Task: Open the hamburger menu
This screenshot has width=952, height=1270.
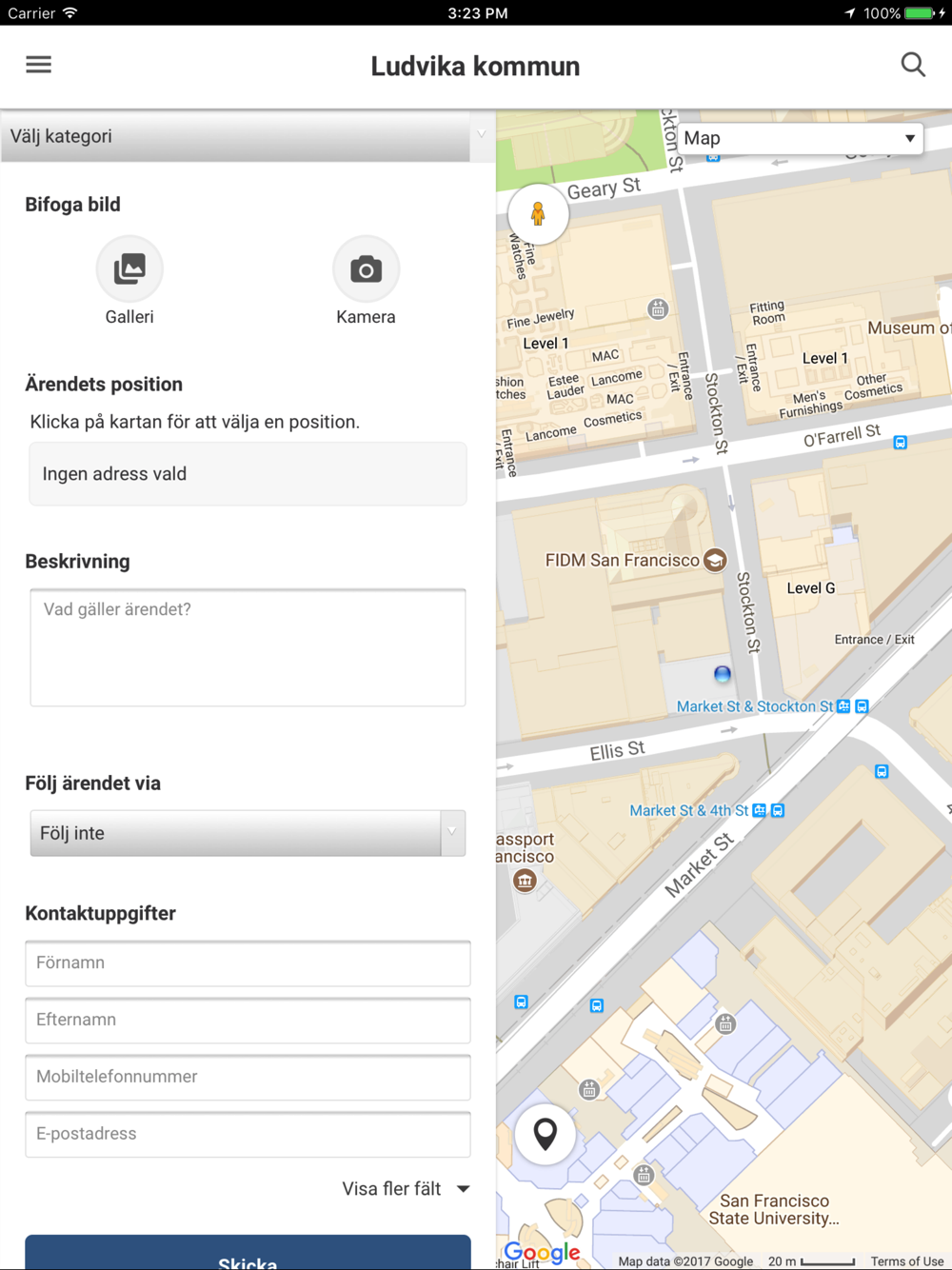Action: [x=38, y=65]
